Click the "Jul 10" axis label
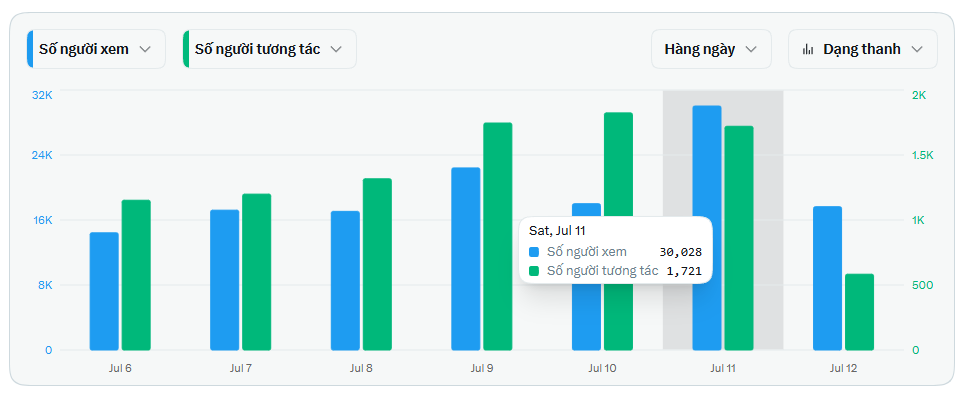Image resolution: width=963 pixels, height=394 pixels. tap(602, 369)
